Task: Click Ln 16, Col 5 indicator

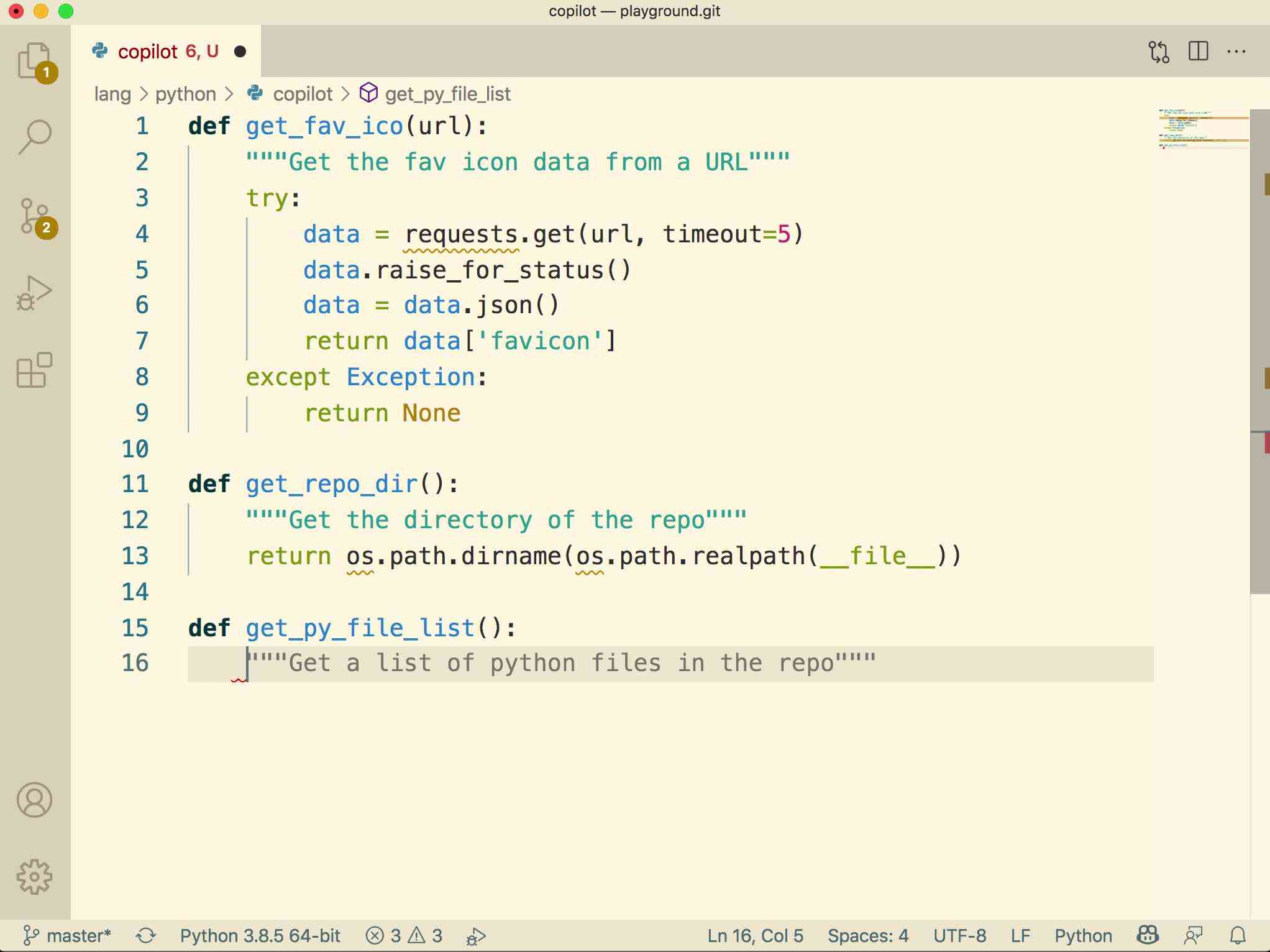Action: tap(755, 936)
